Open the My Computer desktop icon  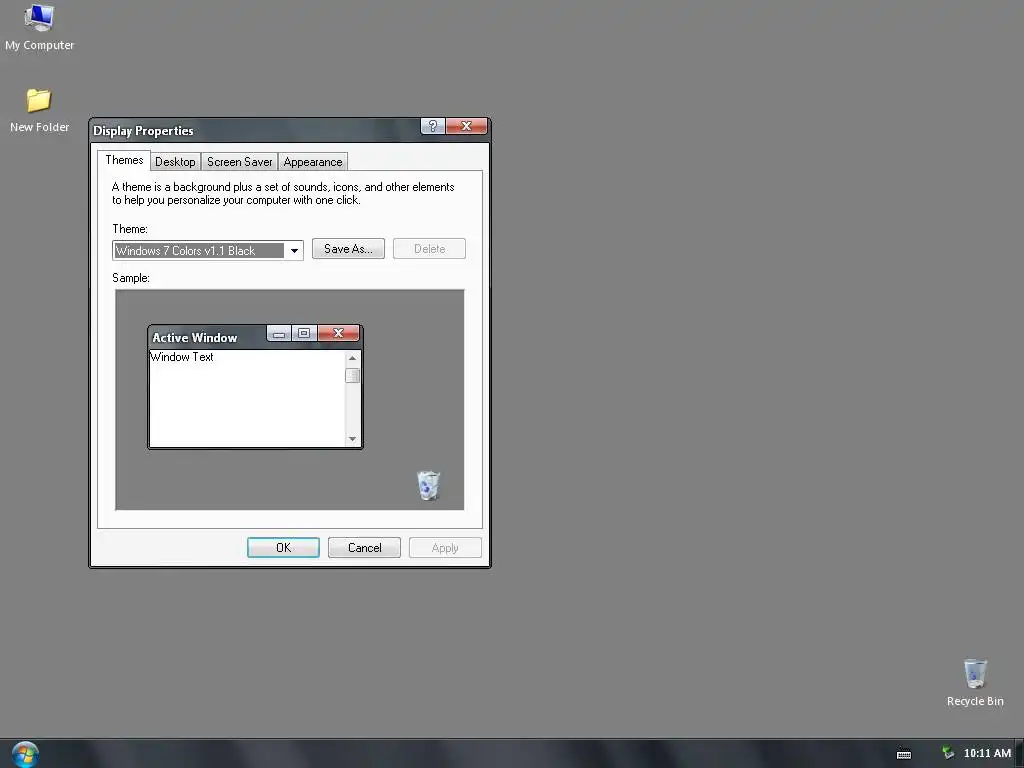click(x=39, y=27)
